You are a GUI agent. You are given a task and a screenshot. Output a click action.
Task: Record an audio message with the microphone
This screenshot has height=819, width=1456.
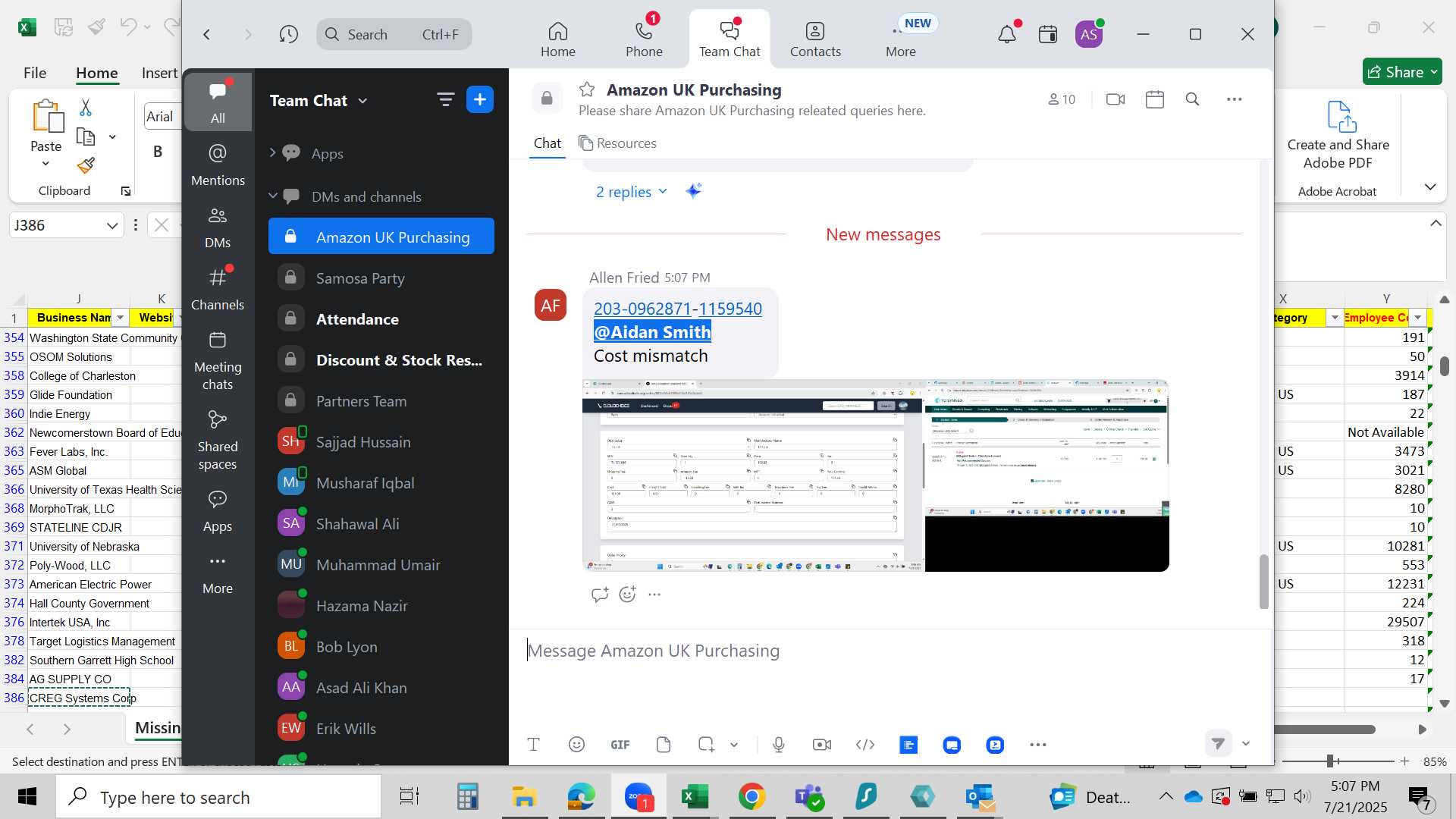pos(779,745)
